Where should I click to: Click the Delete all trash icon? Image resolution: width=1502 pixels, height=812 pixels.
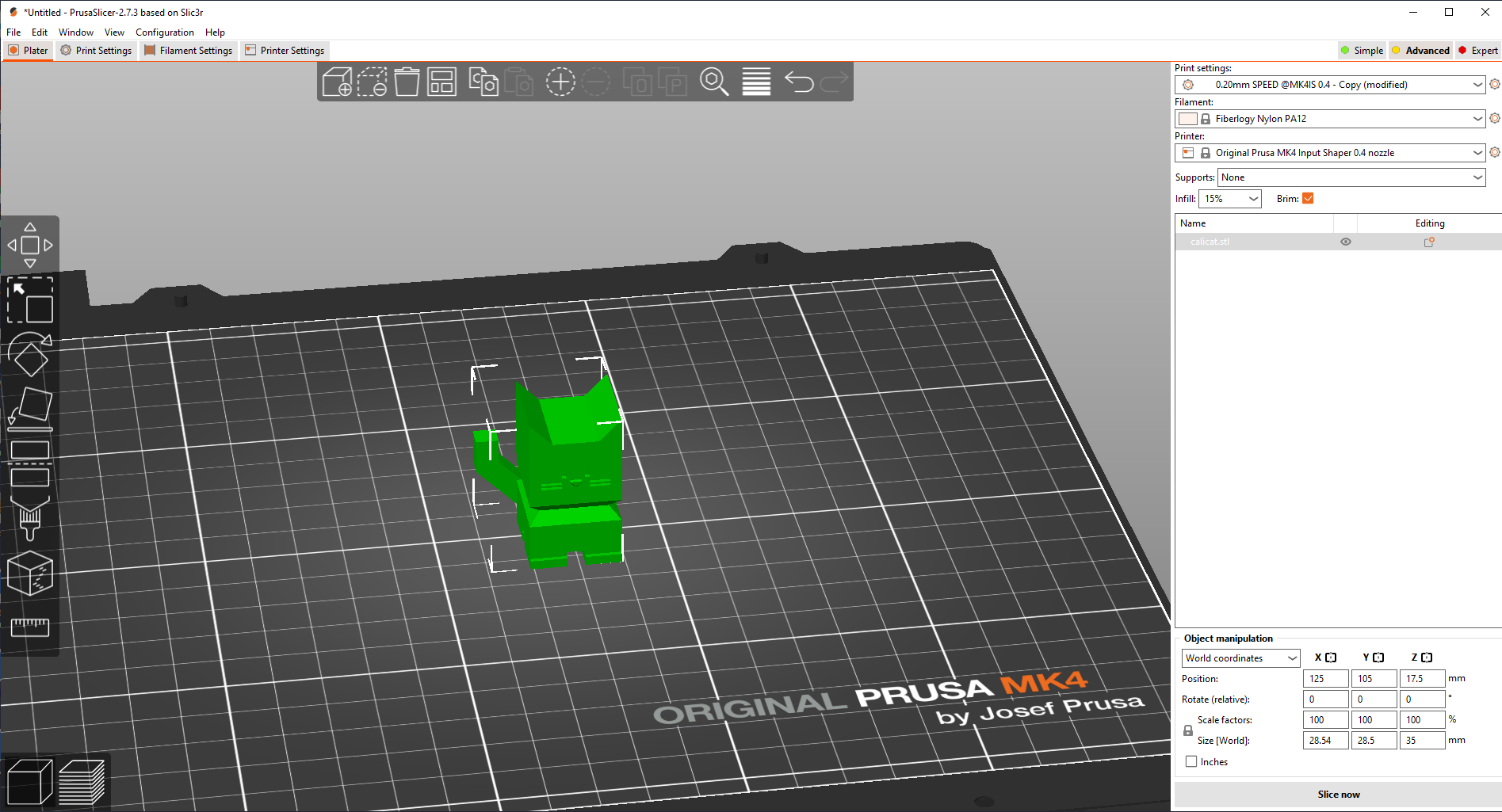(407, 82)
